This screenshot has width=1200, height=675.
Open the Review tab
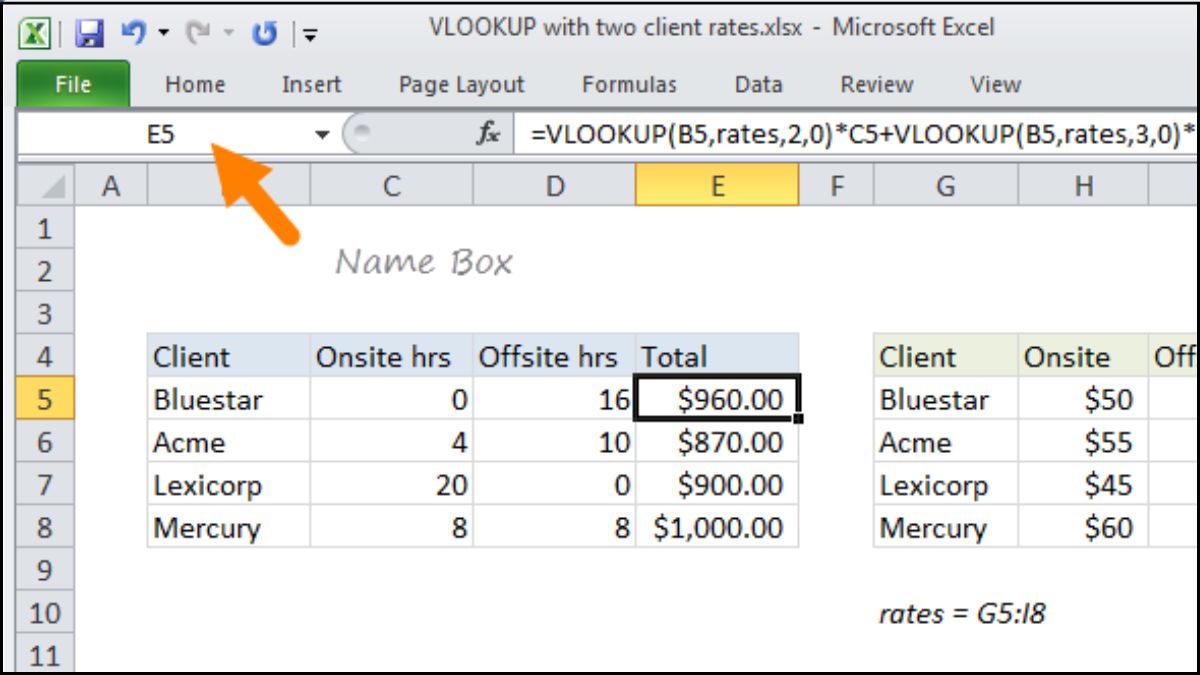pyautogui.click(x=876, y=84)
